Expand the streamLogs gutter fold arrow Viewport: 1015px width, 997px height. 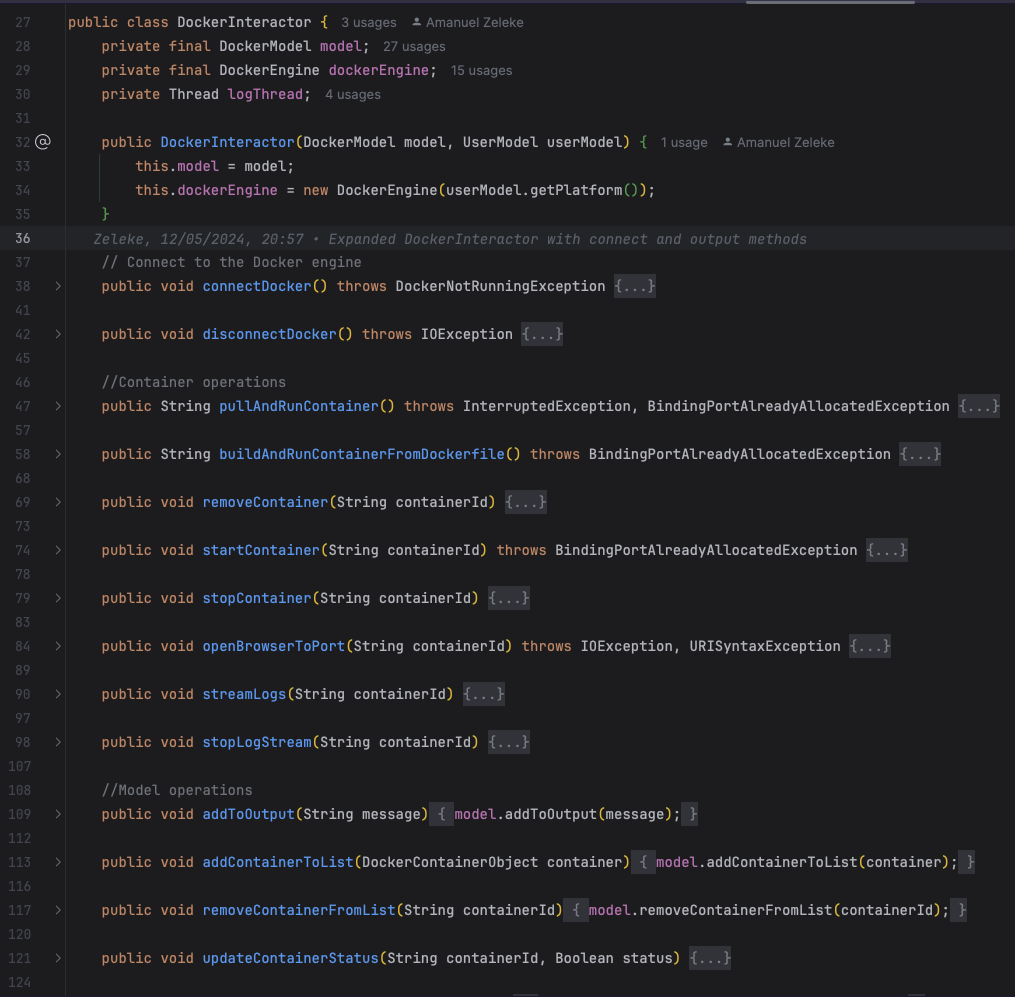tap(58, 693)
